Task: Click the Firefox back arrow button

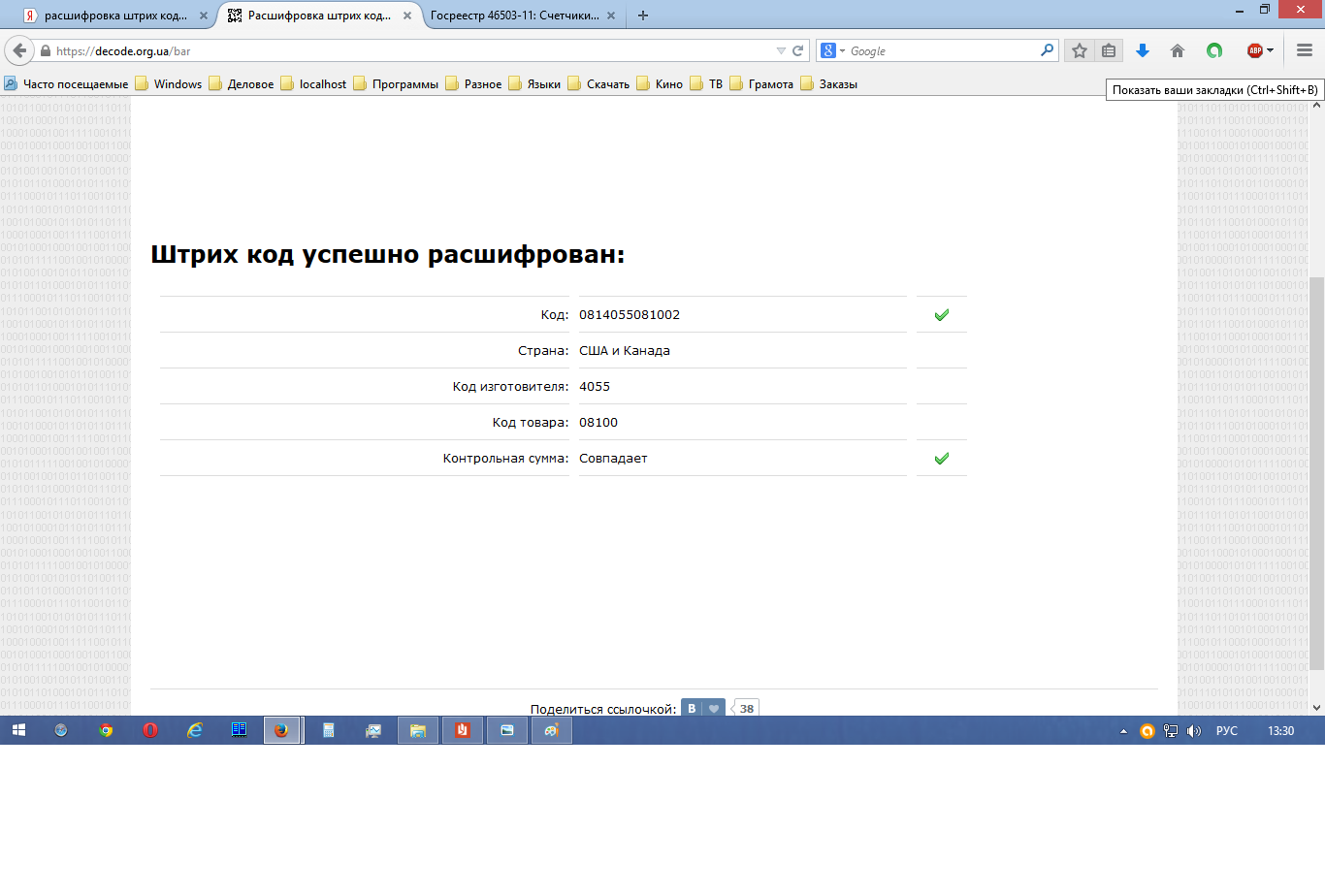Action: 19,50
